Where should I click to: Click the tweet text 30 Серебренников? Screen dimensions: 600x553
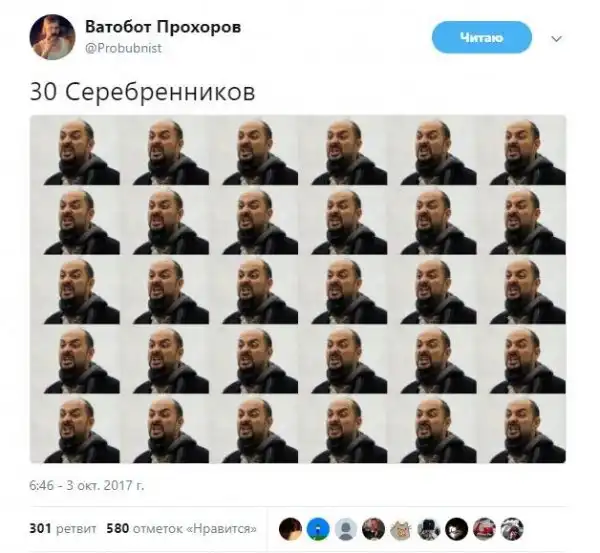click(x=142, y=92)
